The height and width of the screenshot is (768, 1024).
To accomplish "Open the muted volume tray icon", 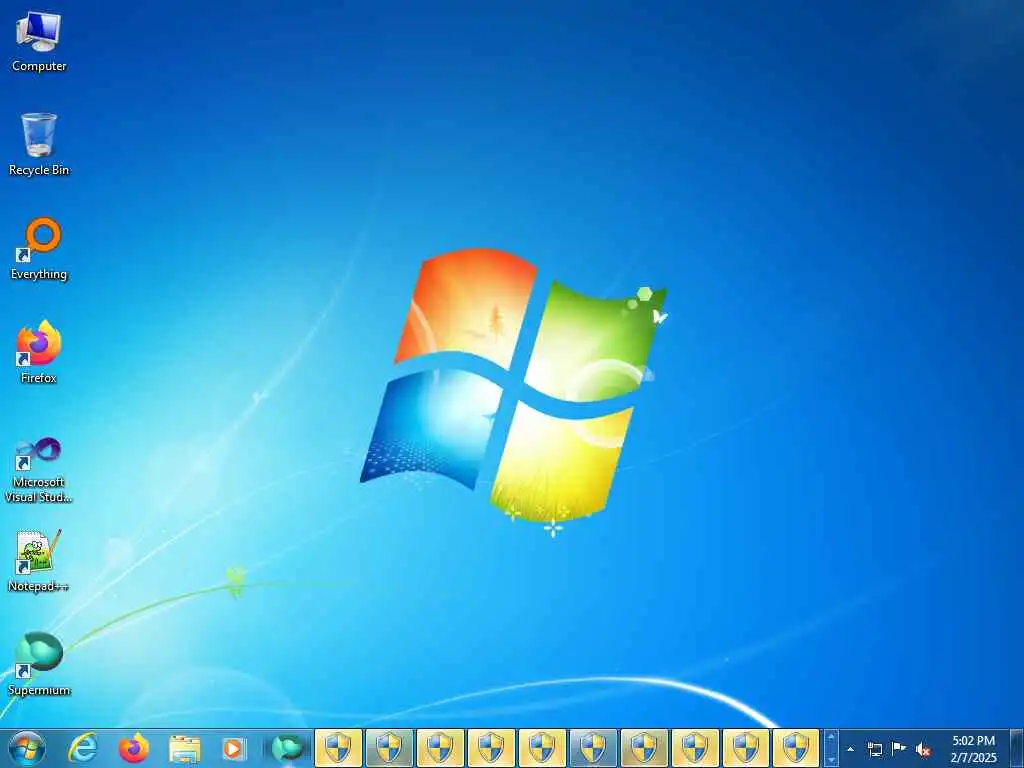I will pos(923,749).
